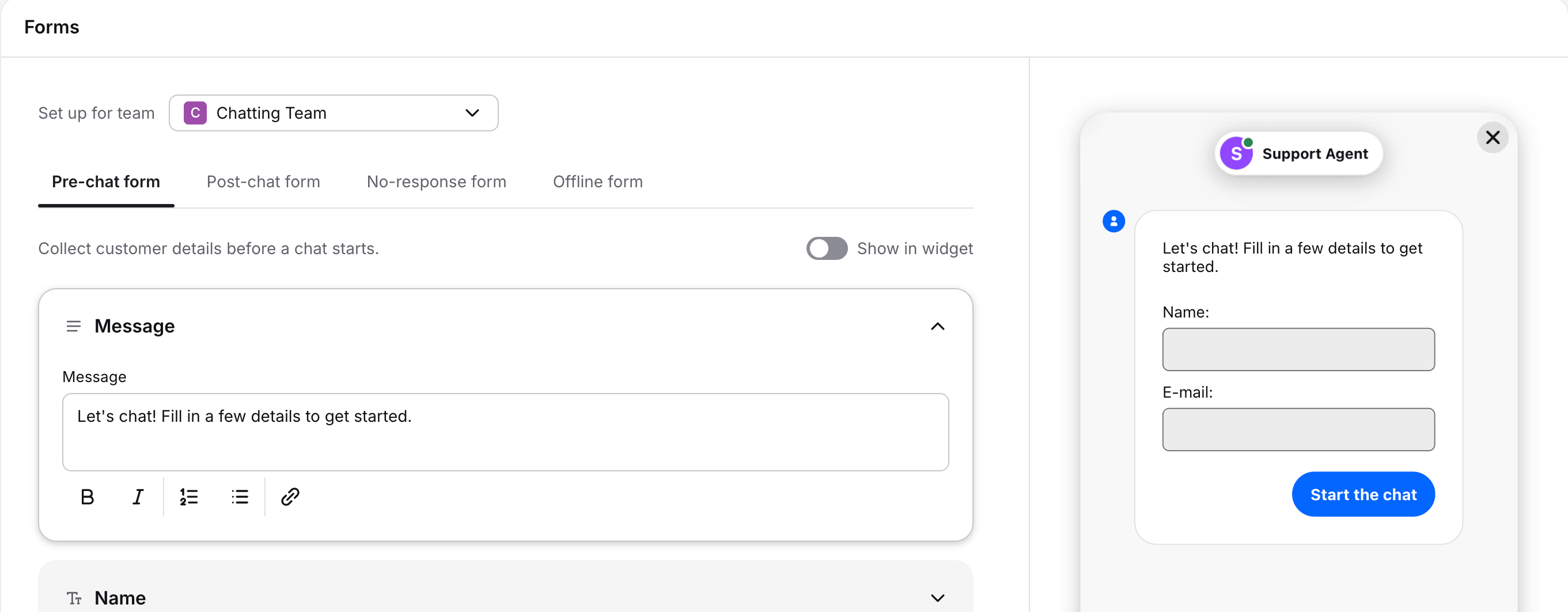
Task: Insert a bulleted list in message
Action: click(240, 497)
